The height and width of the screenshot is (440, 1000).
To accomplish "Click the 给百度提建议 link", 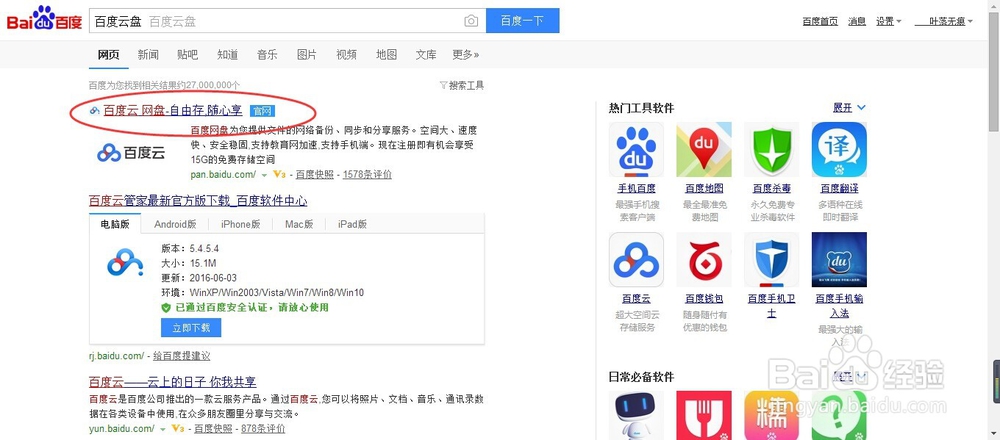I will click(x=182, y=356).
